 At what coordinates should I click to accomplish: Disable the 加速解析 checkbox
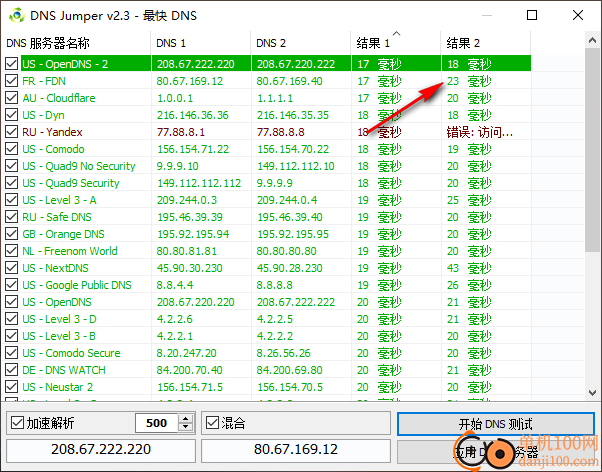[17, 423]
